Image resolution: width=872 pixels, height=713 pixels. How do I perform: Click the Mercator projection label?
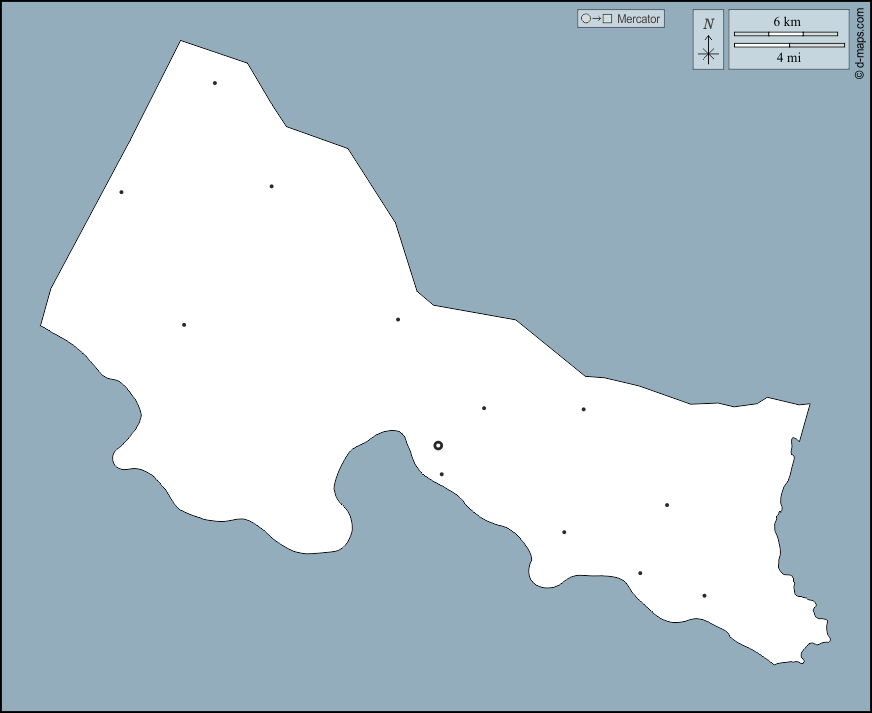pos(638,19)
